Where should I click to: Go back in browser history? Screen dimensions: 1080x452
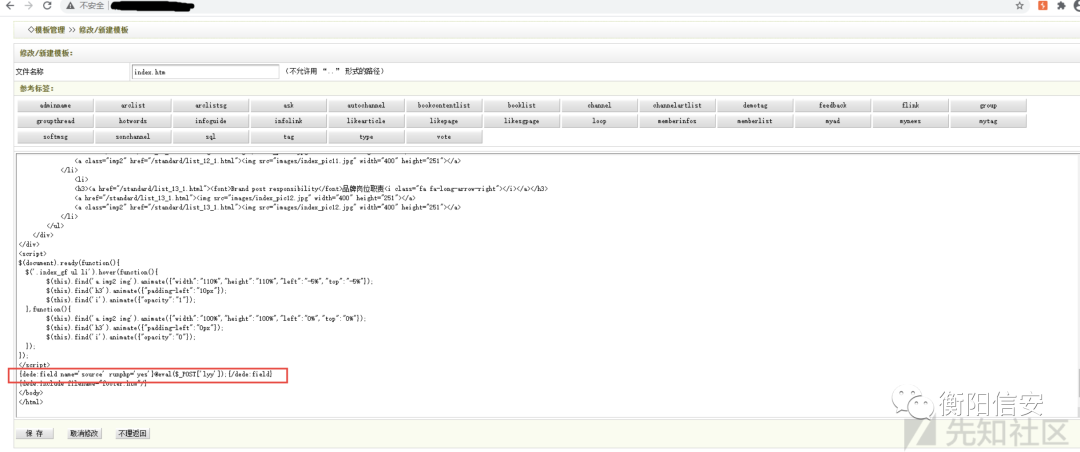click(x=10, y=6)
